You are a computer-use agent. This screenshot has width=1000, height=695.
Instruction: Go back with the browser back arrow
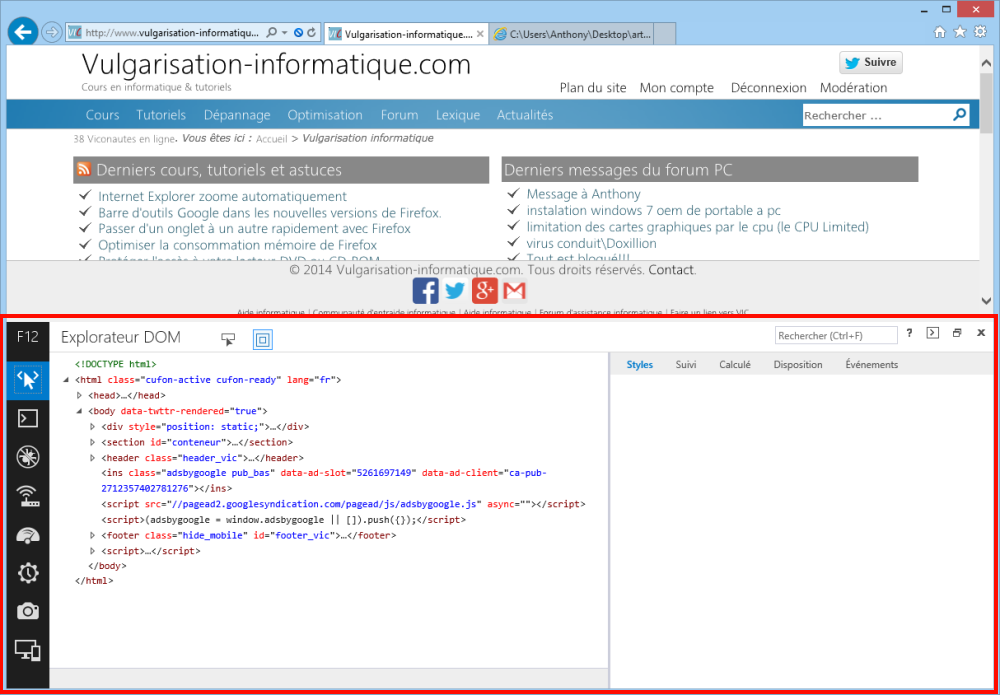tap(23, 32)
